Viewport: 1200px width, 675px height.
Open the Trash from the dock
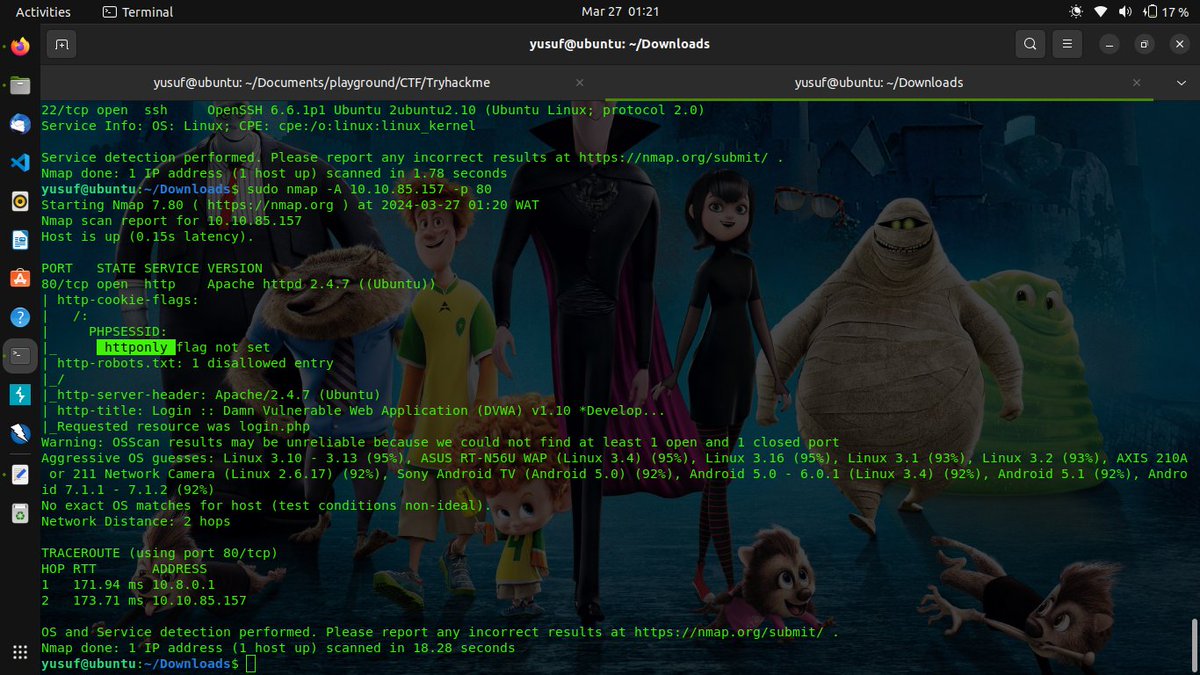click(20, 514)
